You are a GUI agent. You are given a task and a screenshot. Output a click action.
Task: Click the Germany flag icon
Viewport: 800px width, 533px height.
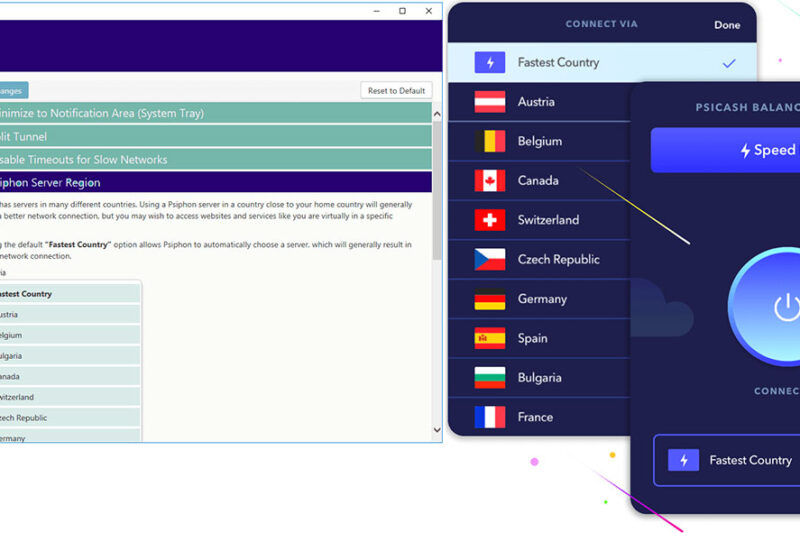pyautogui.click(x=489, y=299)
